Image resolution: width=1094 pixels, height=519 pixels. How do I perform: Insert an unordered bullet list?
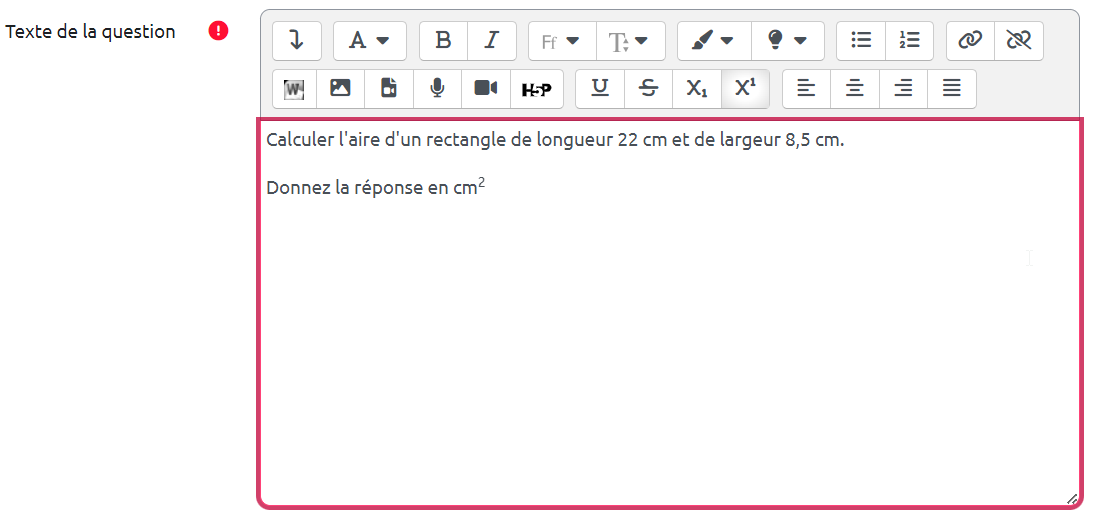pos(860,41)
